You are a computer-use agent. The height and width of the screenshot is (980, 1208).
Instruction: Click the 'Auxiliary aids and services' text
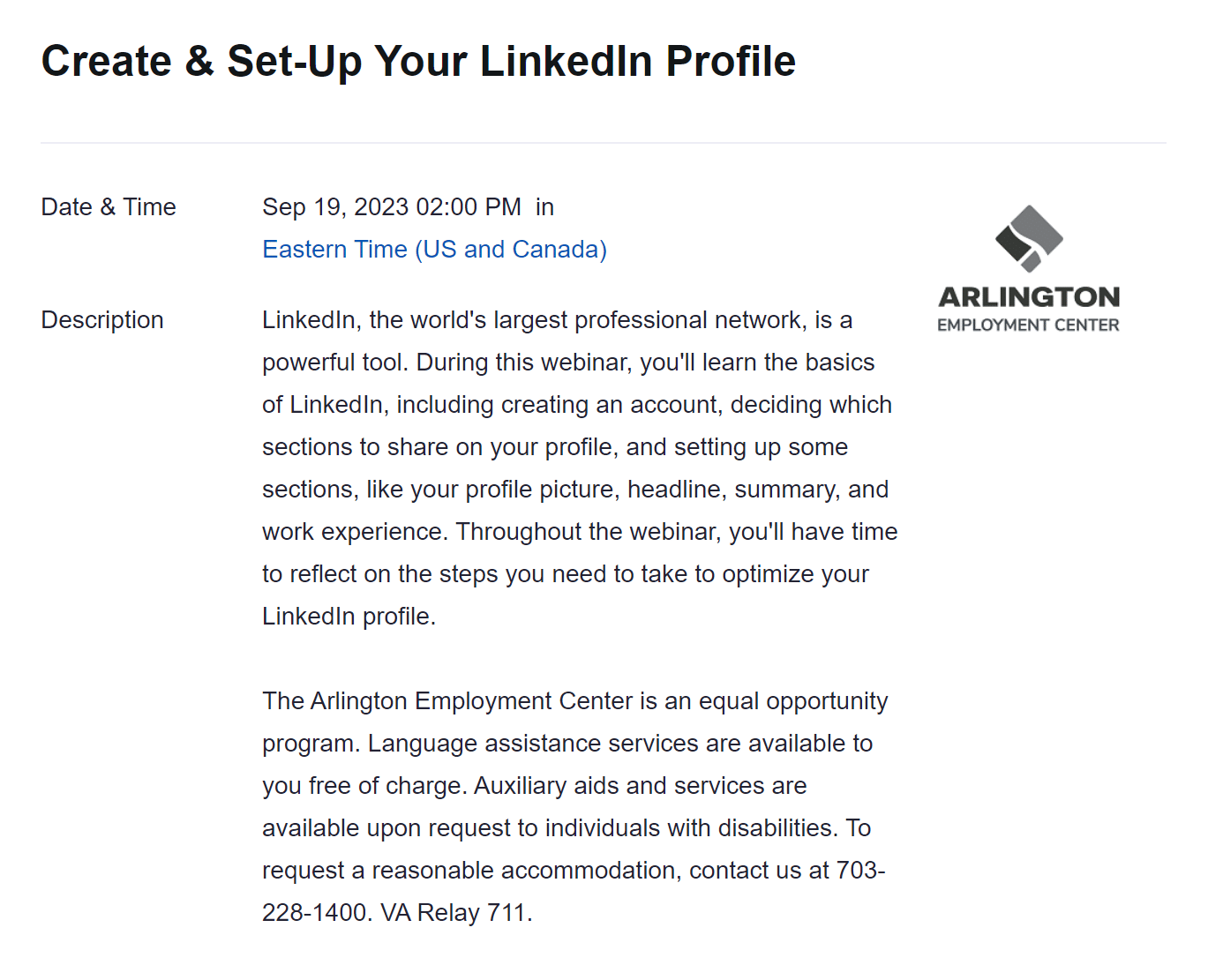point(619,786)
